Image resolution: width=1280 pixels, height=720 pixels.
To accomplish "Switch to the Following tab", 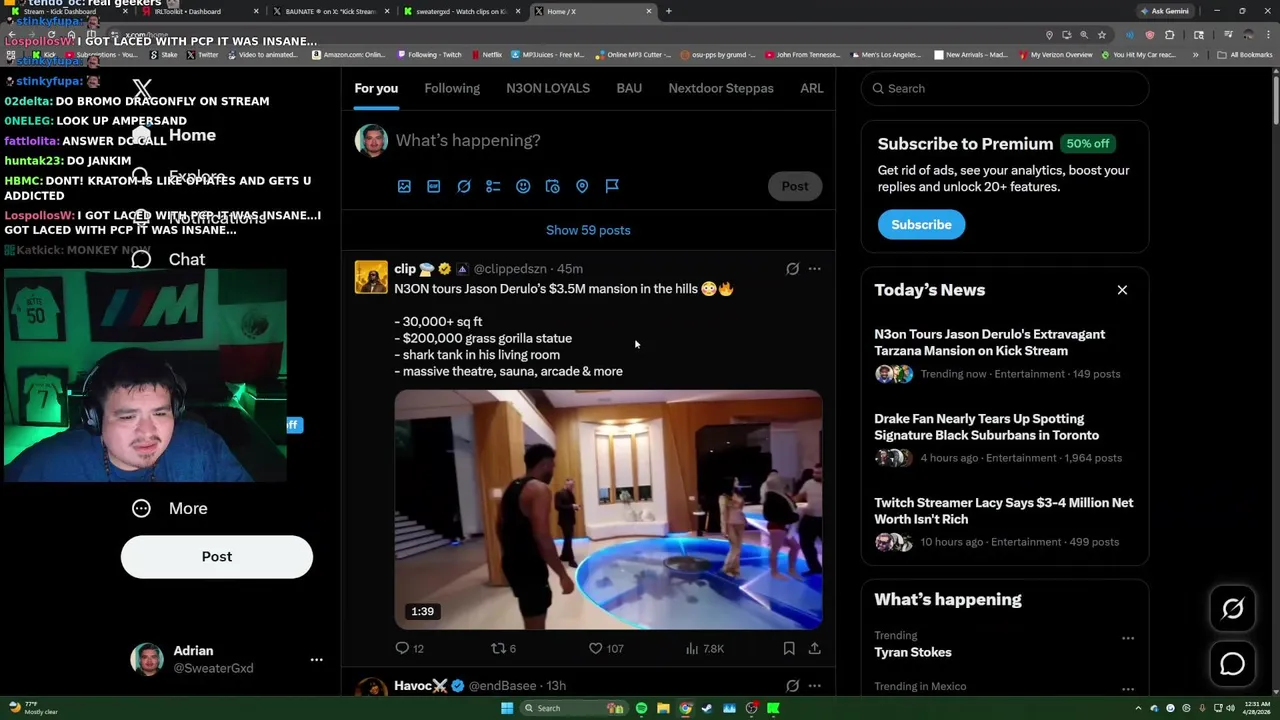I will (x=452, y=88).
